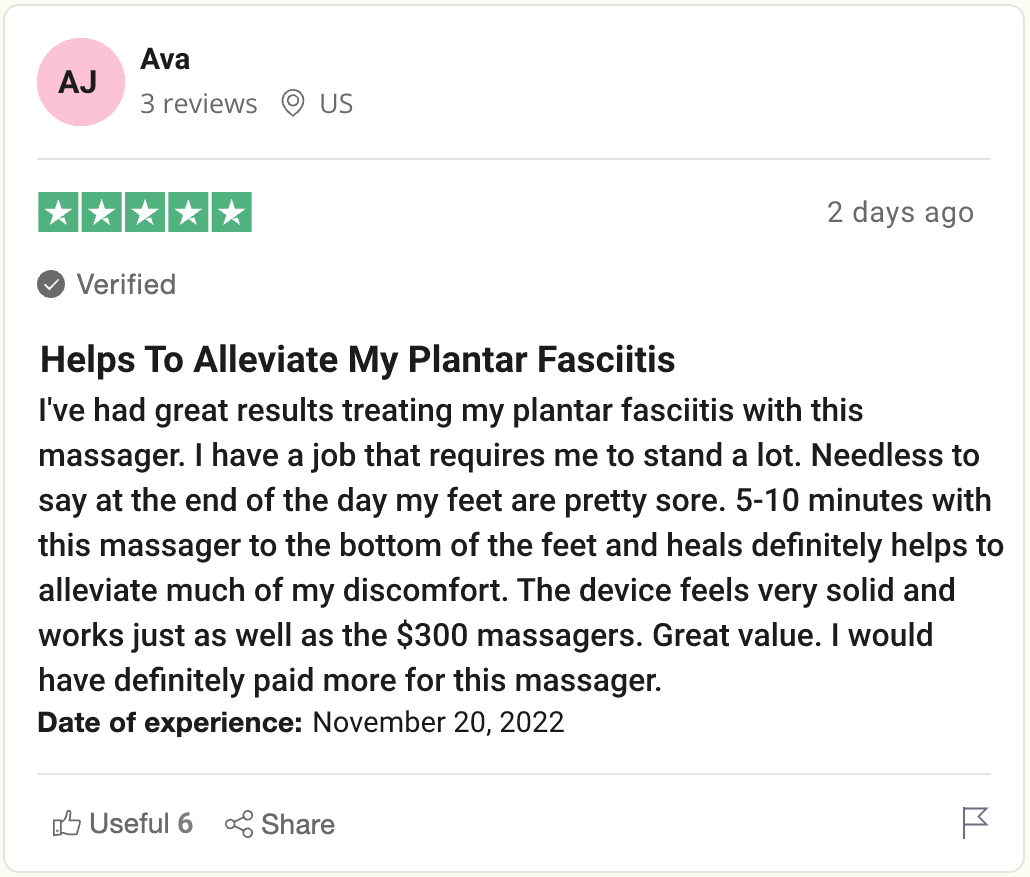Screen dimensions: 1030x877
Task: Open the review title about Plantar Fasciitis
Action: pyautogui.click(x=357, y=360)
